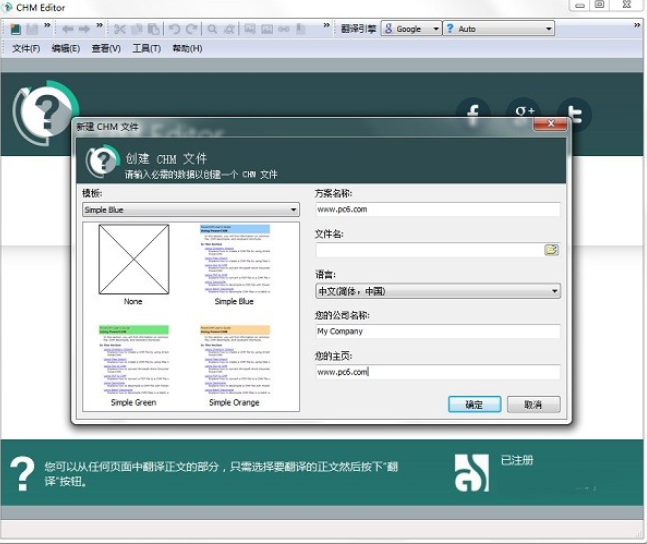Open the Auto language dropdown

tap(498, 28)
